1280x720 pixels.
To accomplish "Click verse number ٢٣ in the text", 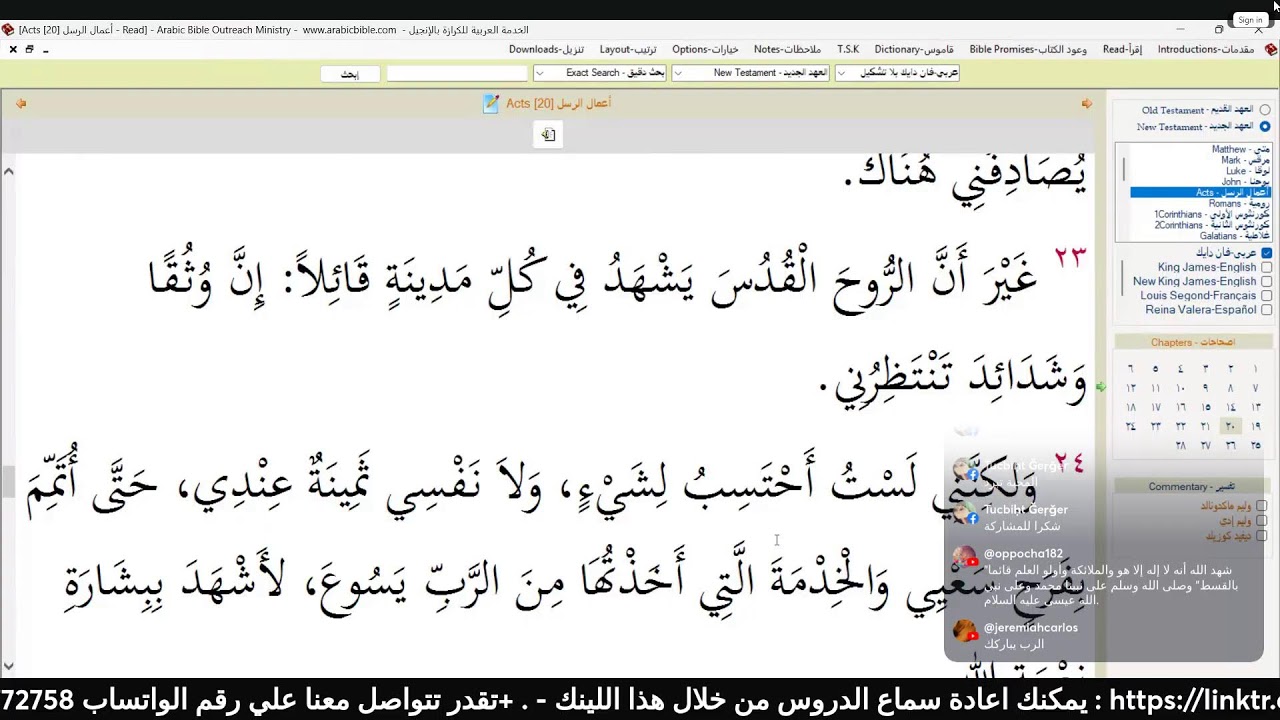I will (1069, 257).
